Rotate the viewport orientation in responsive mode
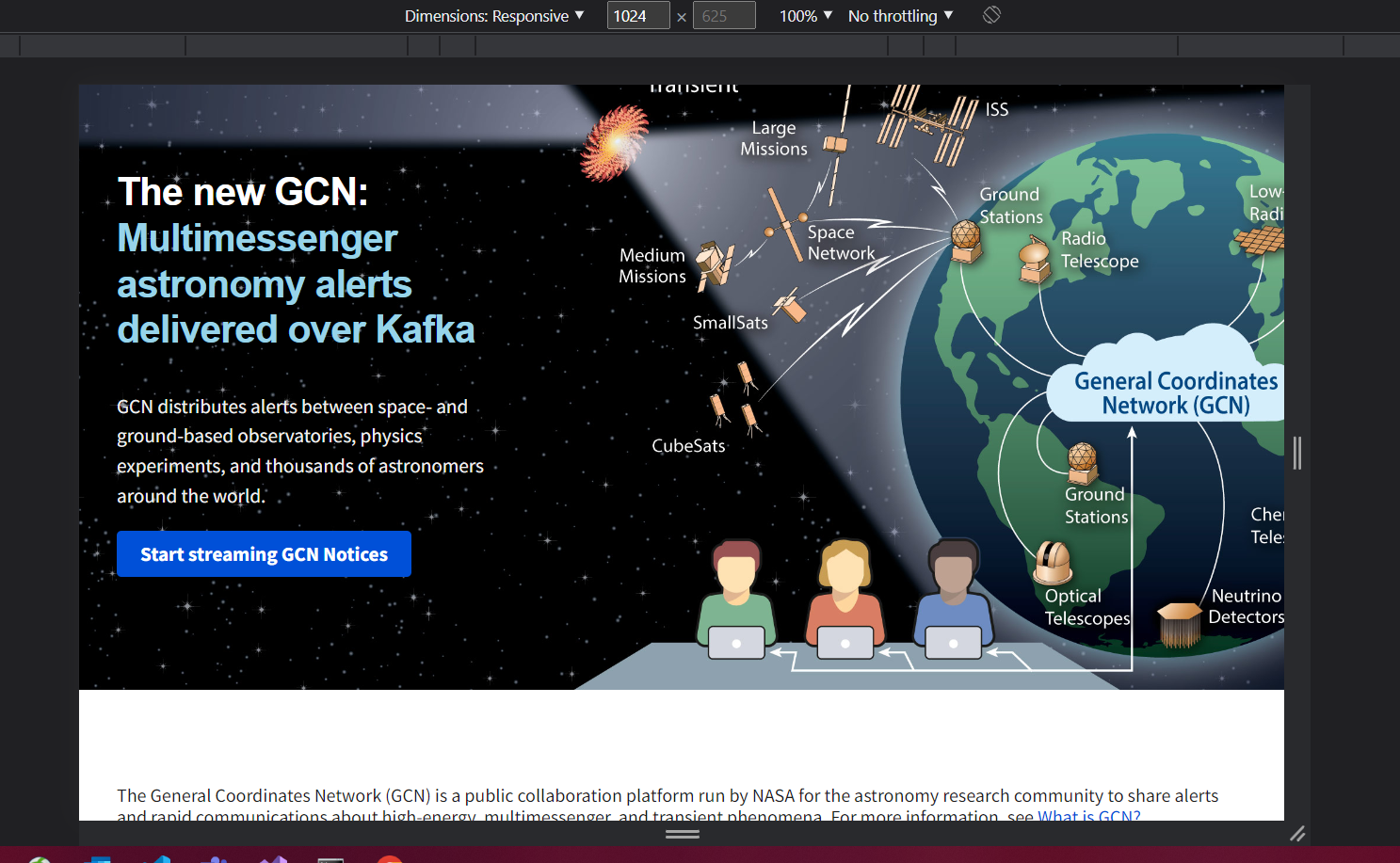Image resolution: width=1400 pixels, height=863 pixels. 990,15
